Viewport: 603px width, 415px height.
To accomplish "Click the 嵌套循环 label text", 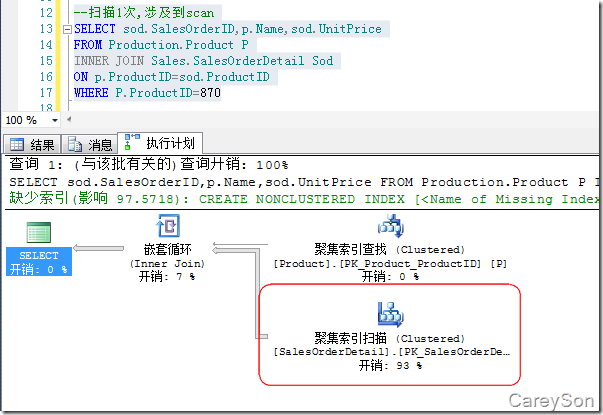I will pos(168,250).
